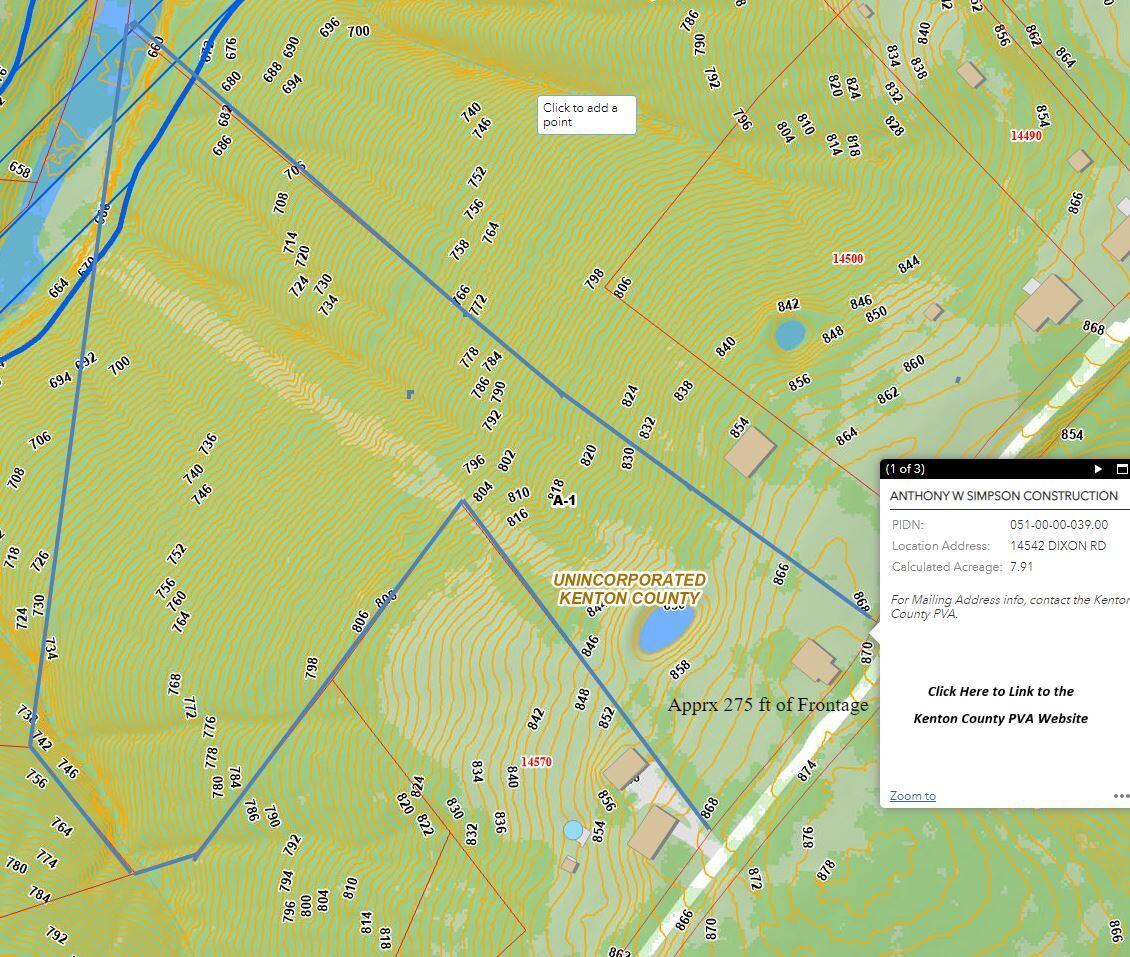This screenshot has width=1130, height=957.
Task: Click the pond below Unincorporated Kenton County
Action: (x=666, y=628)
